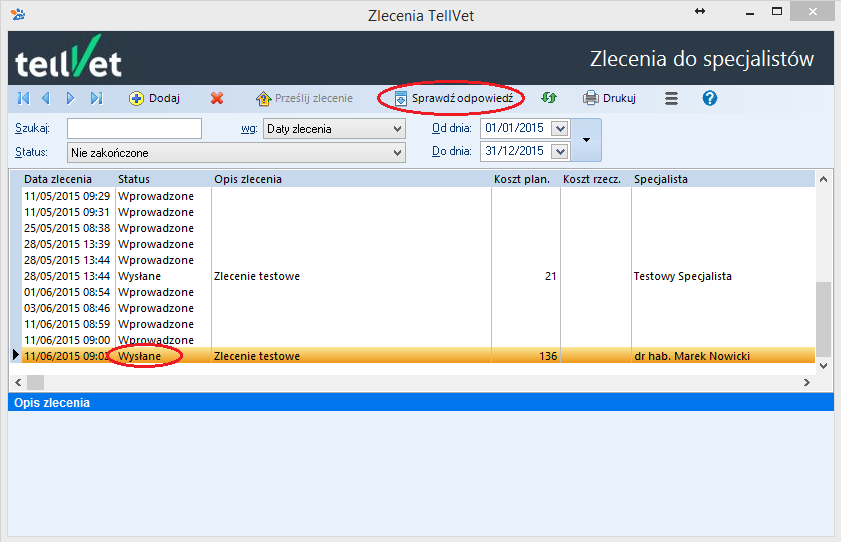Viewport: 841px width, 542px height.
Task: Open the hamburger menu icon
Action: point(672,98)
